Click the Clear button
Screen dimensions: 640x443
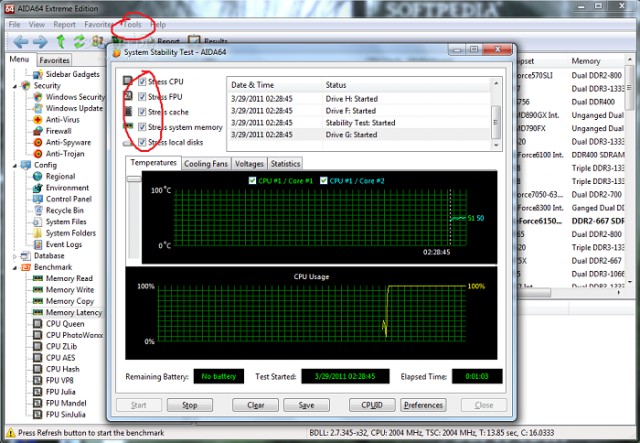tap(256, 405)
